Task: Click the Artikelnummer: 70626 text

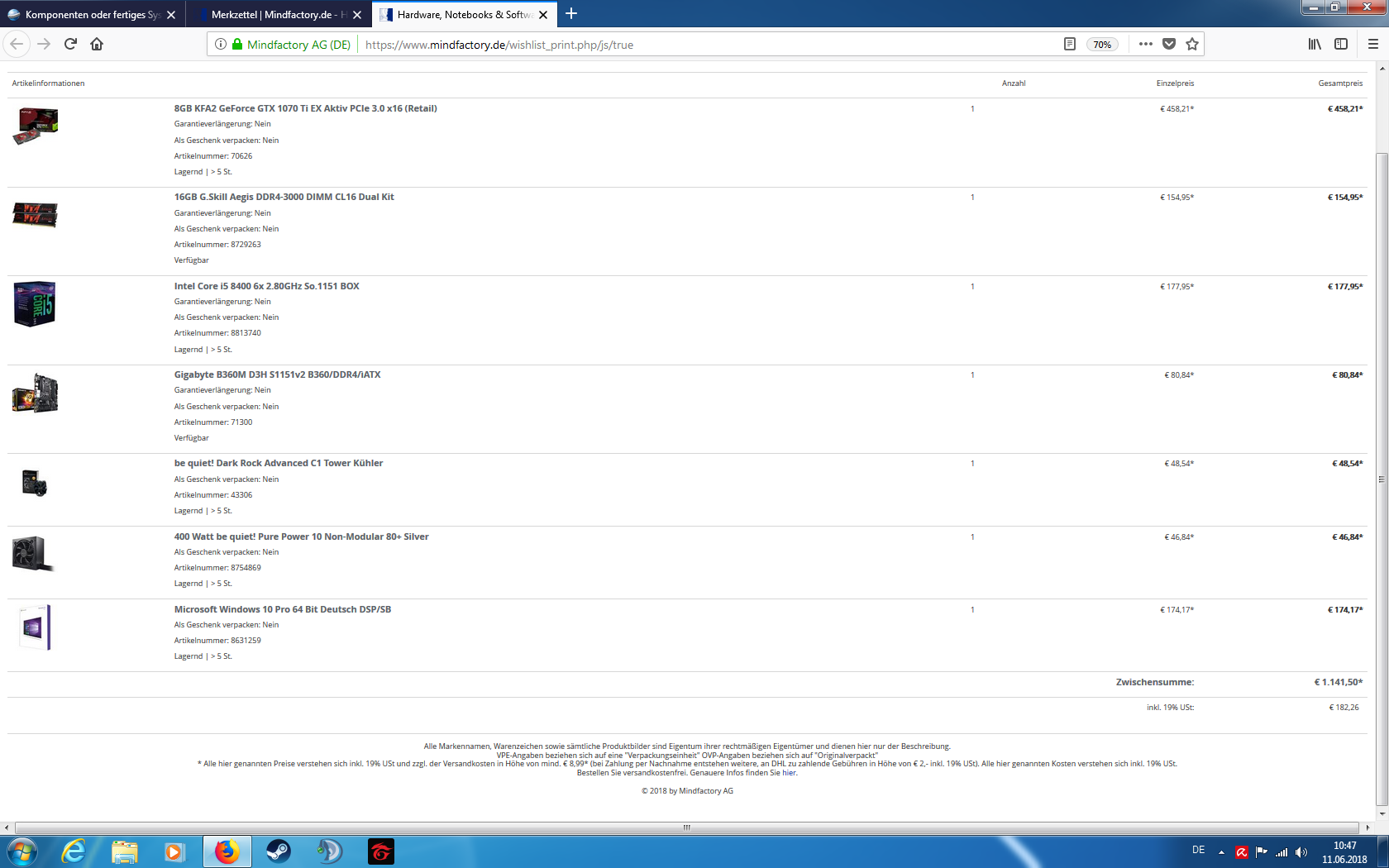Action: [213, 156]
